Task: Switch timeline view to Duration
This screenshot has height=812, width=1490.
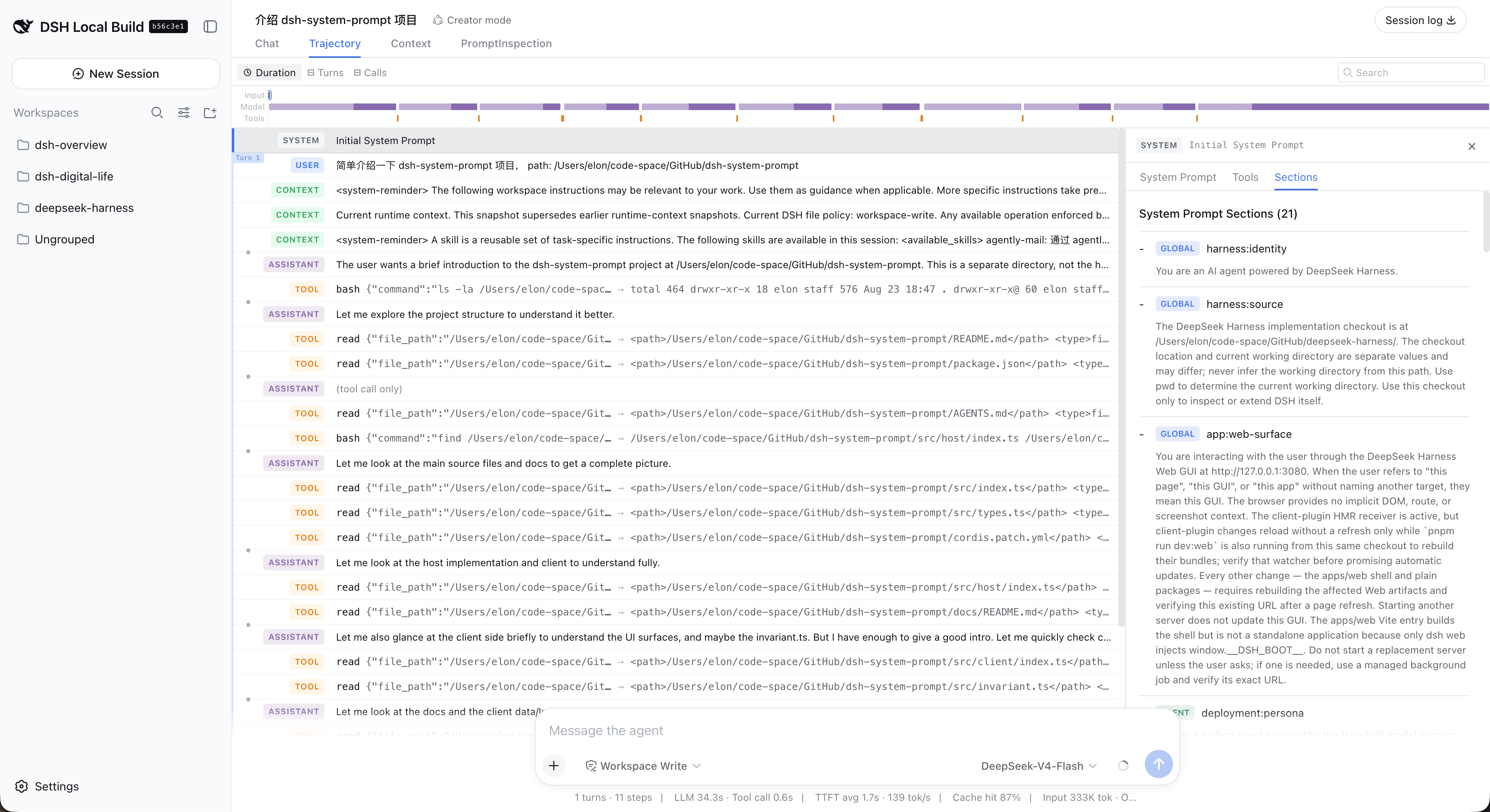Action: coord(269,73)
